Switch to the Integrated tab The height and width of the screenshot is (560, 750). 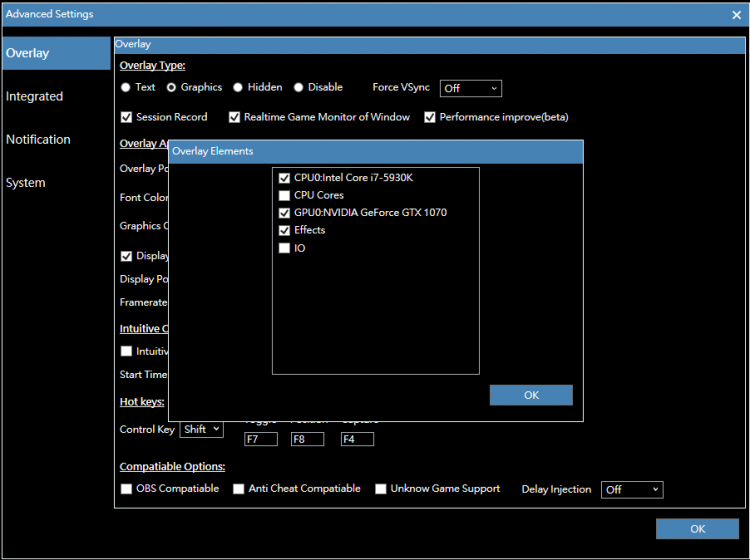coord(34,96)
